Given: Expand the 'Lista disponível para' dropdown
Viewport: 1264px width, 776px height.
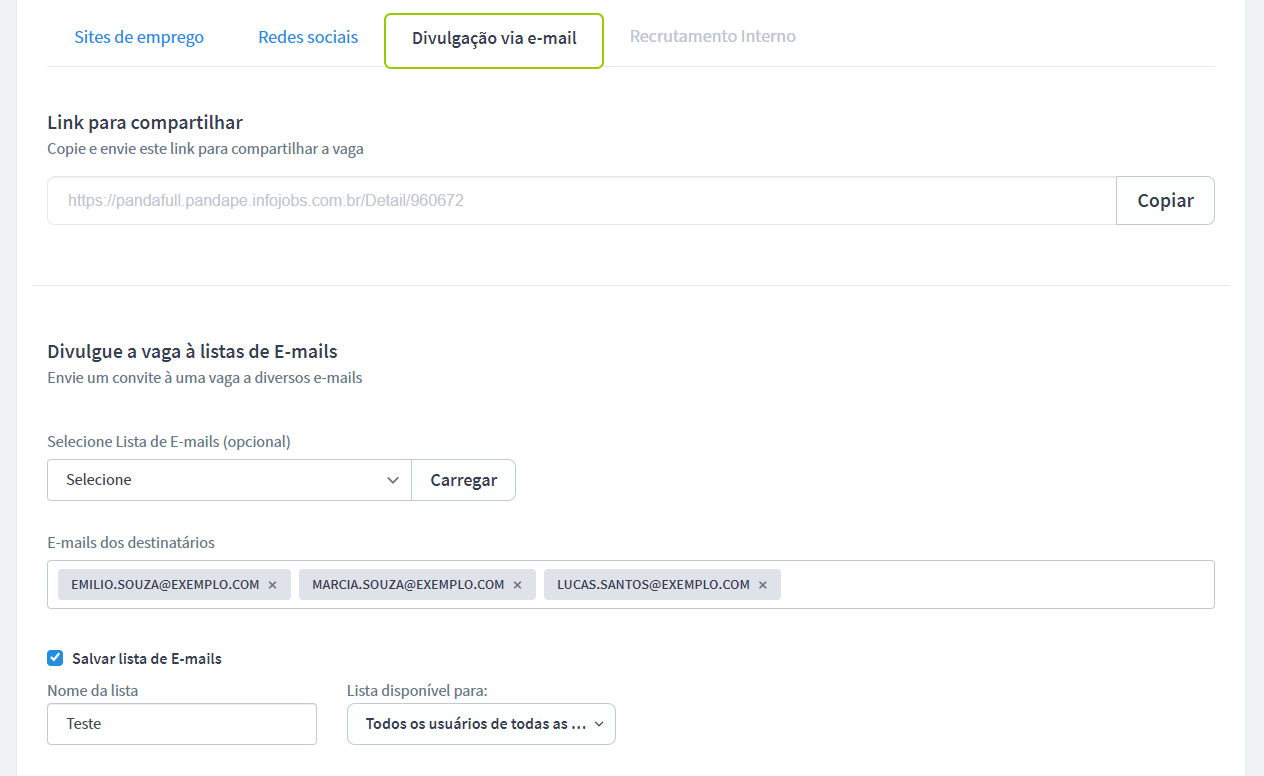Looking at the screenshot, I should click(481, 724).
